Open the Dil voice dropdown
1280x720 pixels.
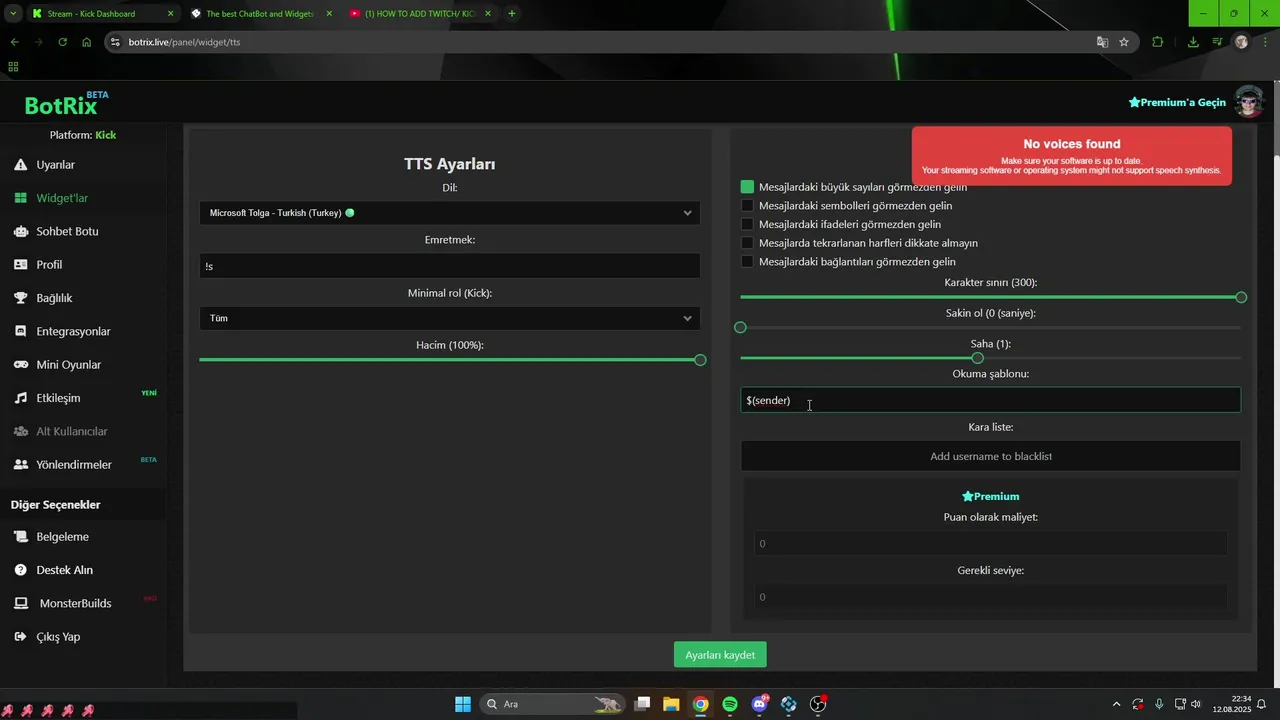click(x=450, y=213)
